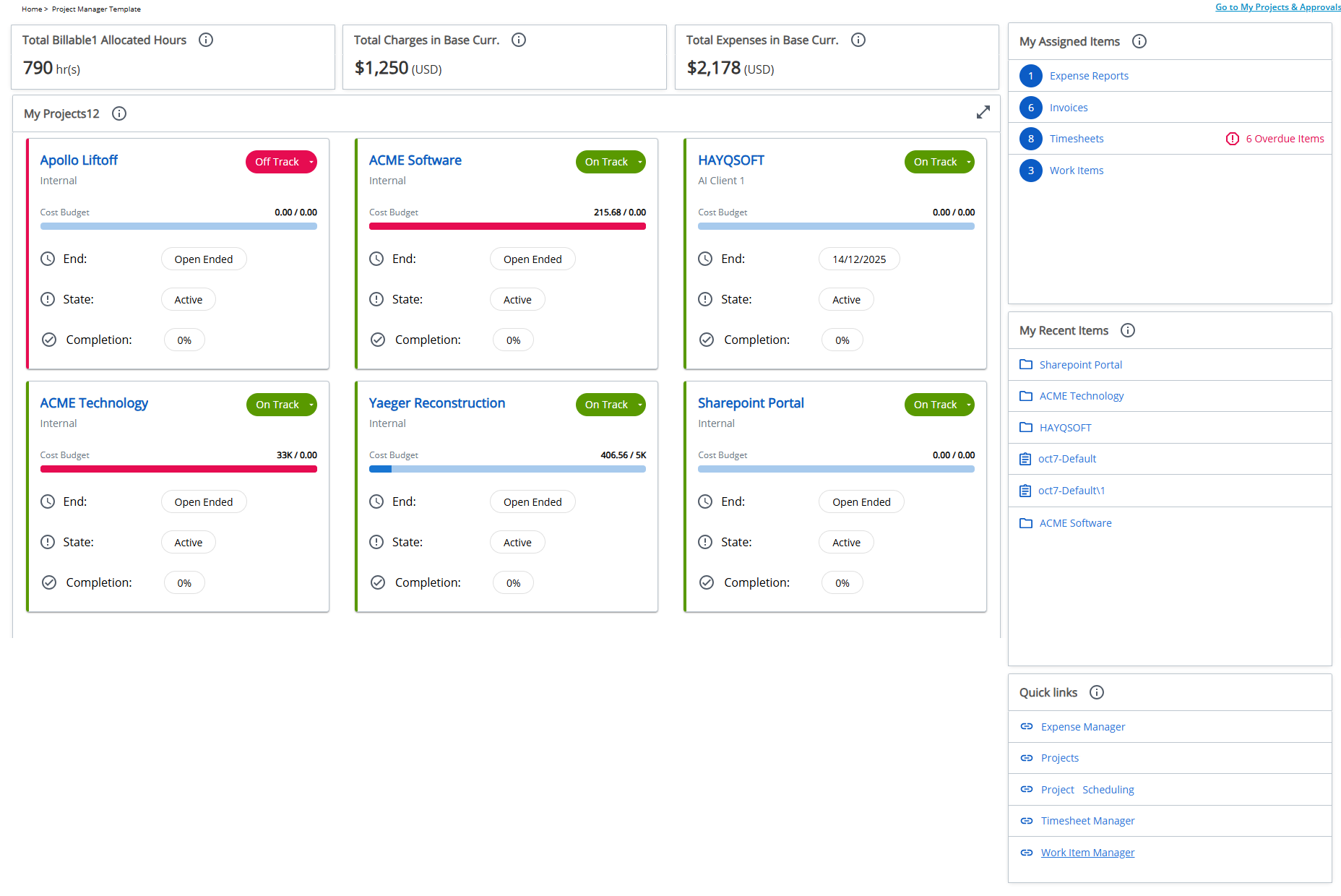
Task: Click the info icon beside My Assigned Items
Action: (1139, 41)
